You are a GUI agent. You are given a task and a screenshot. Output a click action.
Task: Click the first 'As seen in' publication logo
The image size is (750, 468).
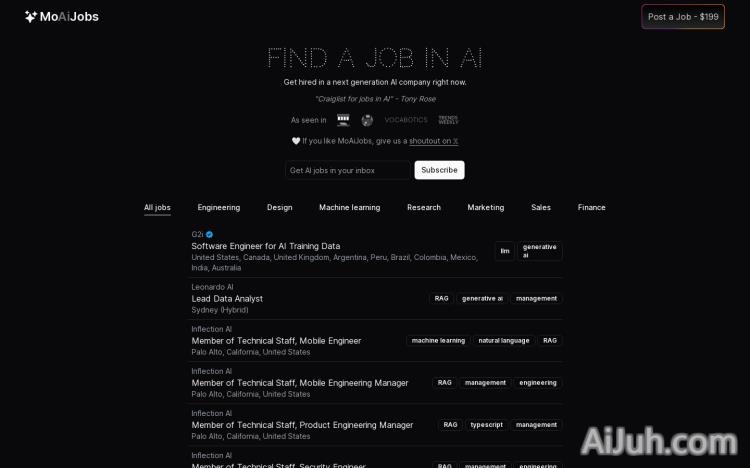[x=343, y=120]
